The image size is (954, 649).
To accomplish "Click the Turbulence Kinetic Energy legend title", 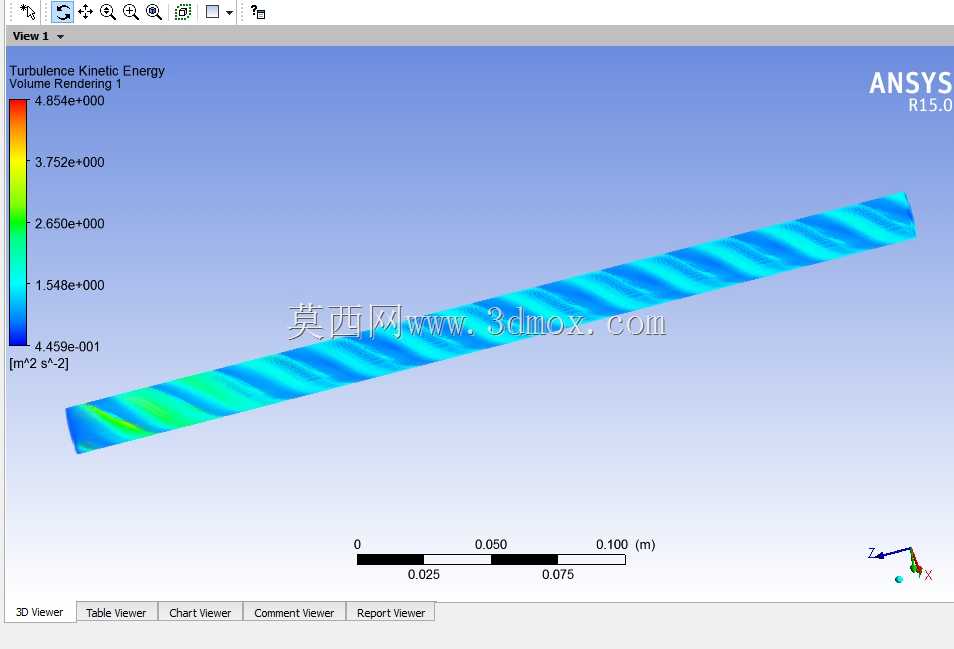I will pyautogui.click(x=87, y=71).
